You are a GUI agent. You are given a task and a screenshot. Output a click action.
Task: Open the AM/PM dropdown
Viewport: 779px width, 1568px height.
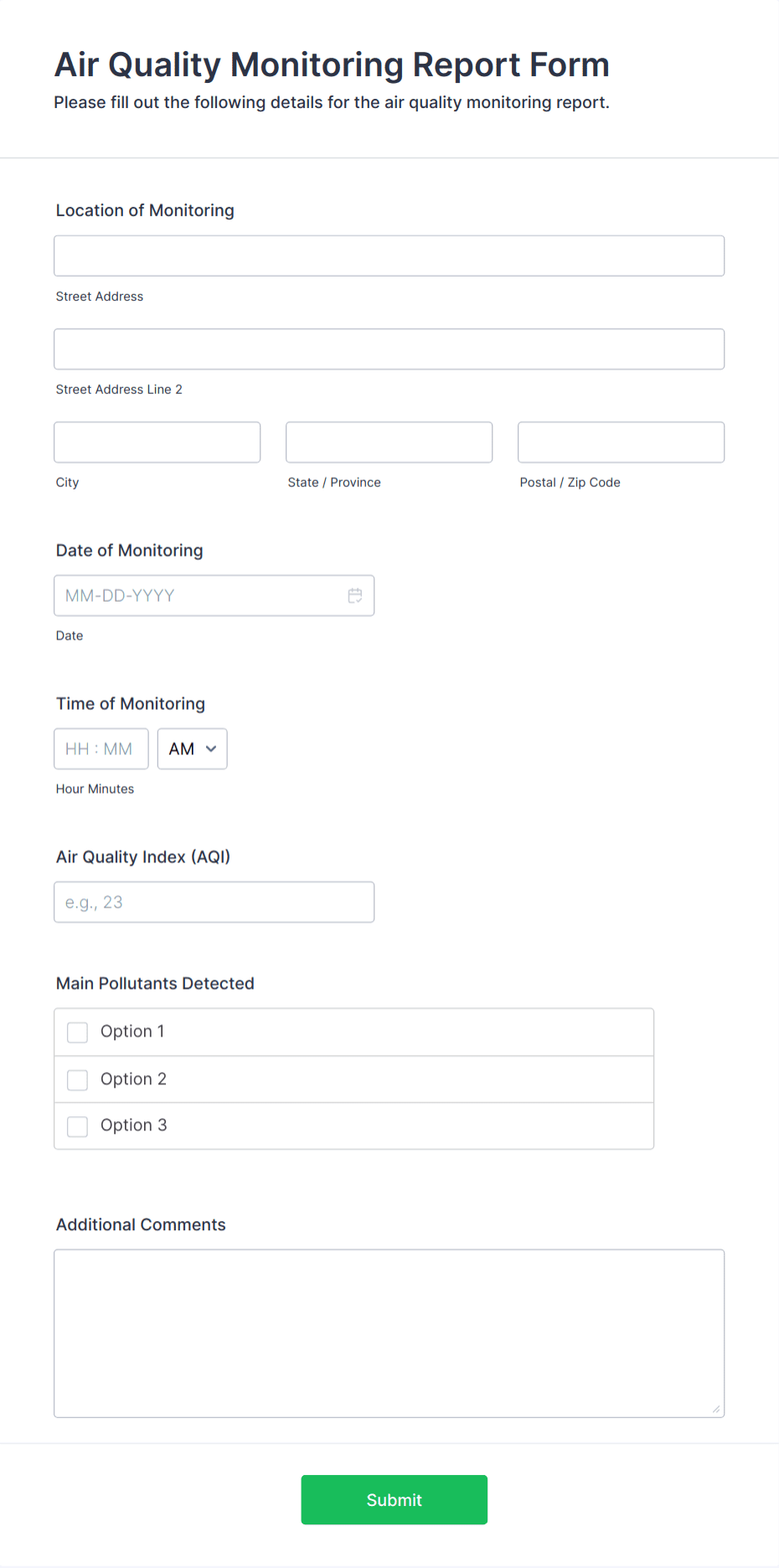click(192, 748)
